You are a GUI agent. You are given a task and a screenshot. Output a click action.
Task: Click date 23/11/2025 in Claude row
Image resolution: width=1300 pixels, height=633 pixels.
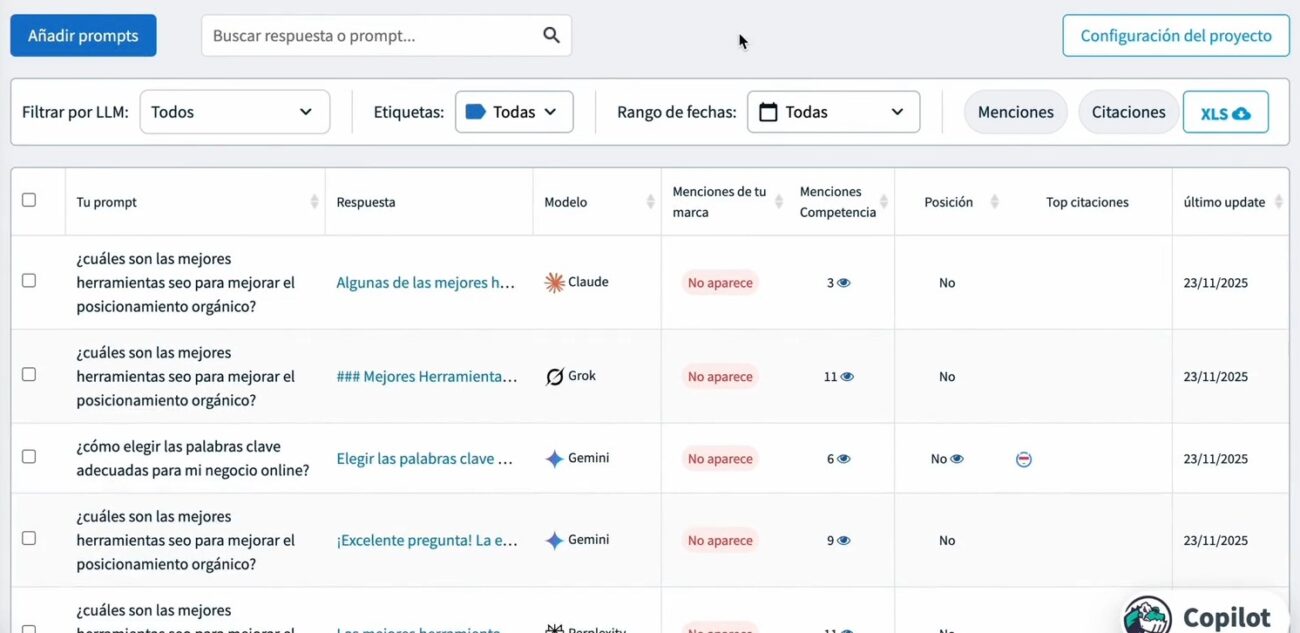pos(1216,283)
